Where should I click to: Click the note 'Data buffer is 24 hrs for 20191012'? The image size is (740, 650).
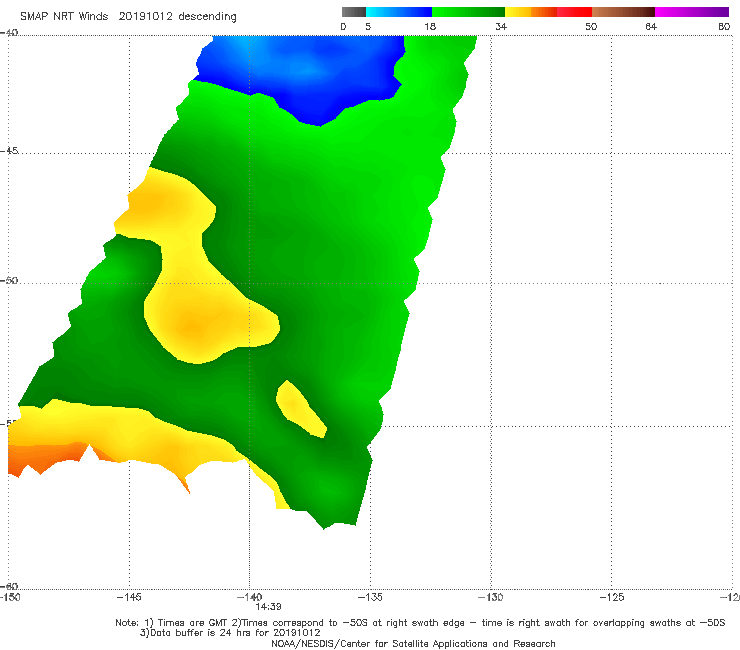[230, 633]
